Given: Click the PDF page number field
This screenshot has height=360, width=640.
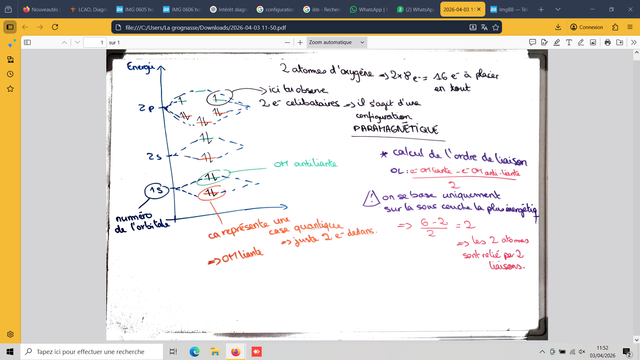Looking at the screenshot, I should pyautogui.click(x=95, y=42).
